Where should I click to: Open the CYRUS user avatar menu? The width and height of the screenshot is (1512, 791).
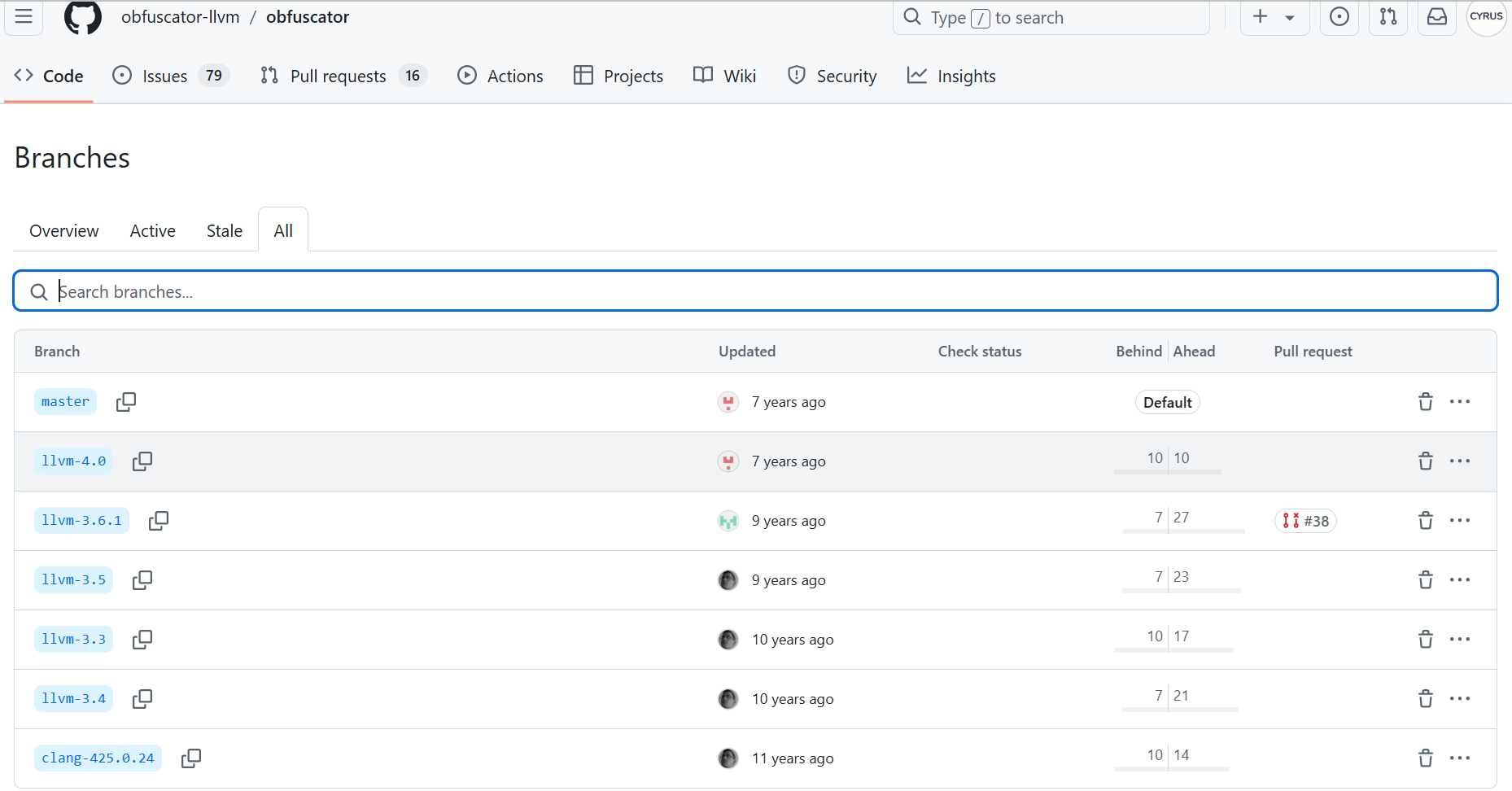point(1486,16)
